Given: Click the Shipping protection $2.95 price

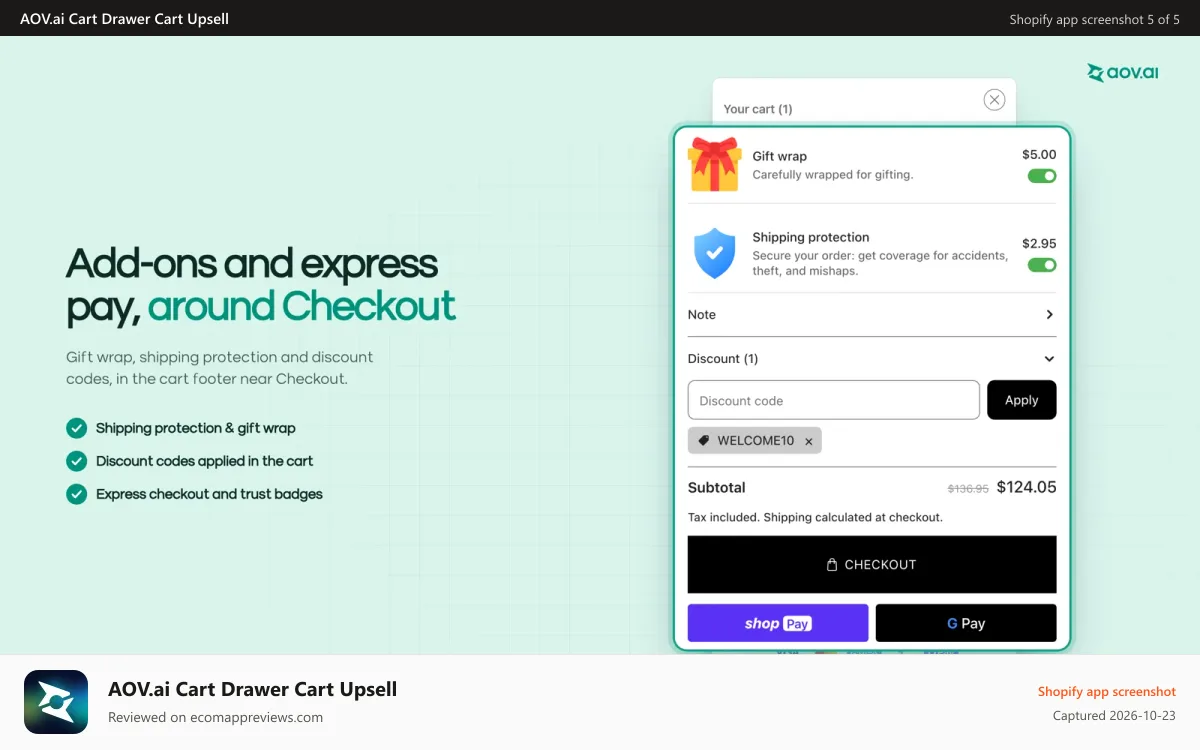Looking at the screenshot, I should 1039,244.
